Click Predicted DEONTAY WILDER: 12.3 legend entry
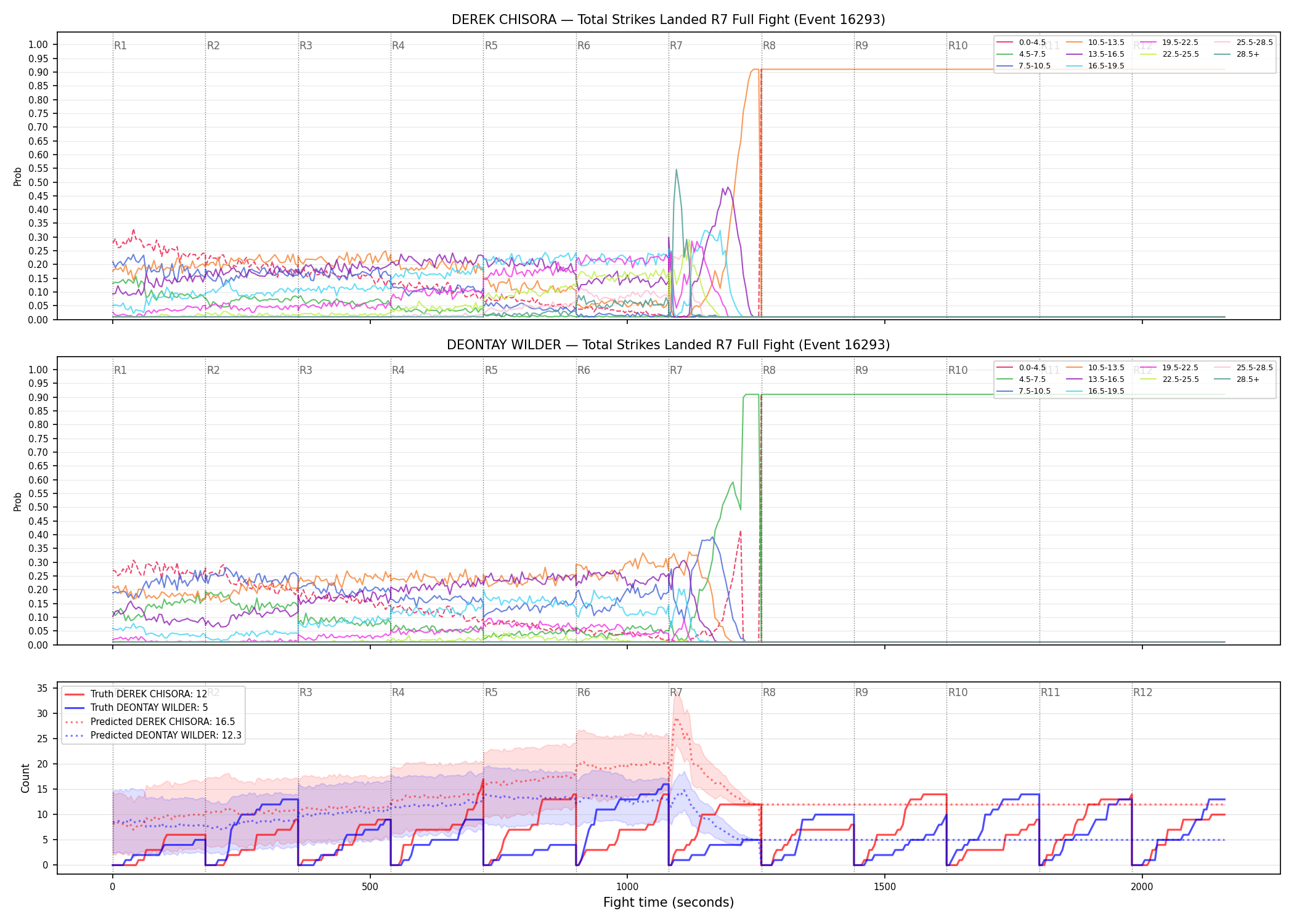The height and width of the screenshot is (924, 1294). 153,736
